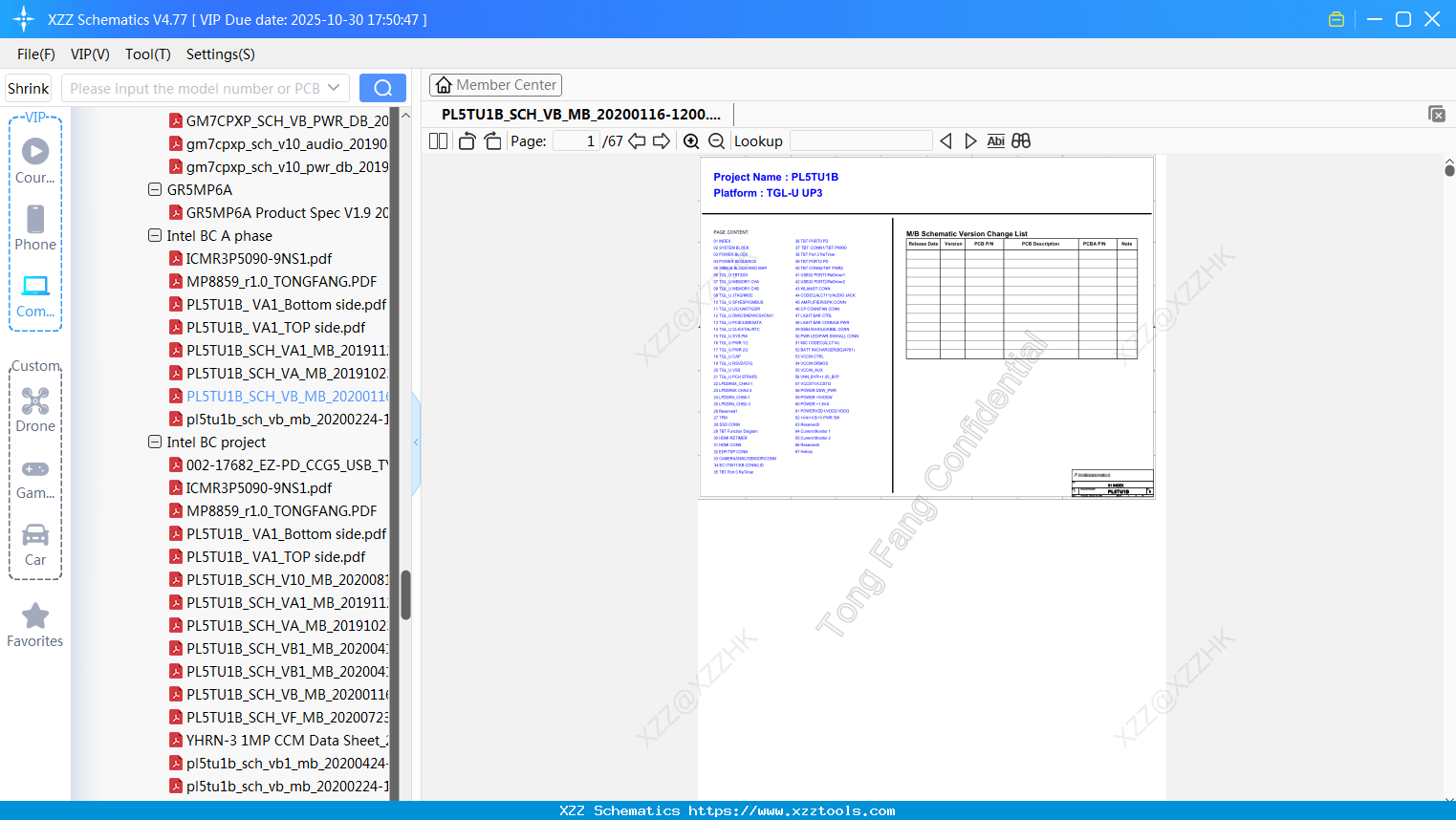
Task: Open the File(F) menu
Action: click(x=36, y=54)
